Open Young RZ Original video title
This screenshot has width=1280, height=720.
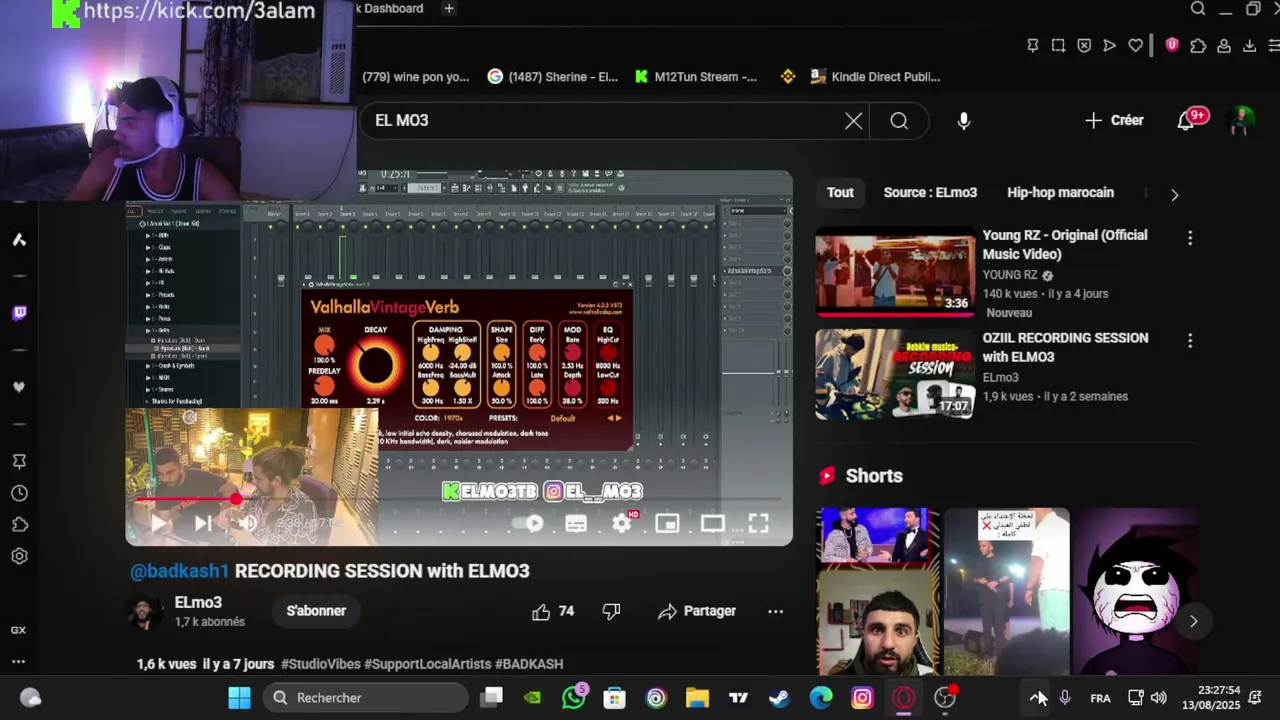1065,244
